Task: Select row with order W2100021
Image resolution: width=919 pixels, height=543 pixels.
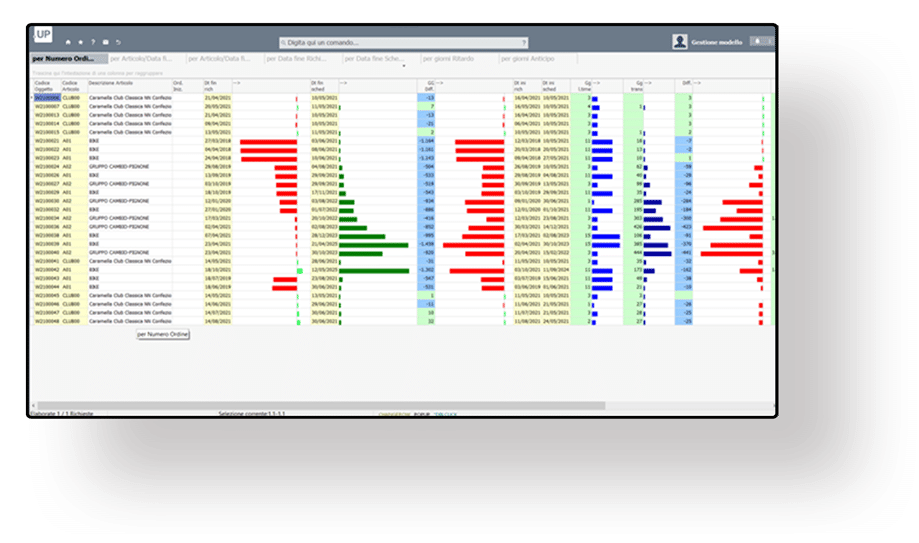Action: [x=47, y=142]
